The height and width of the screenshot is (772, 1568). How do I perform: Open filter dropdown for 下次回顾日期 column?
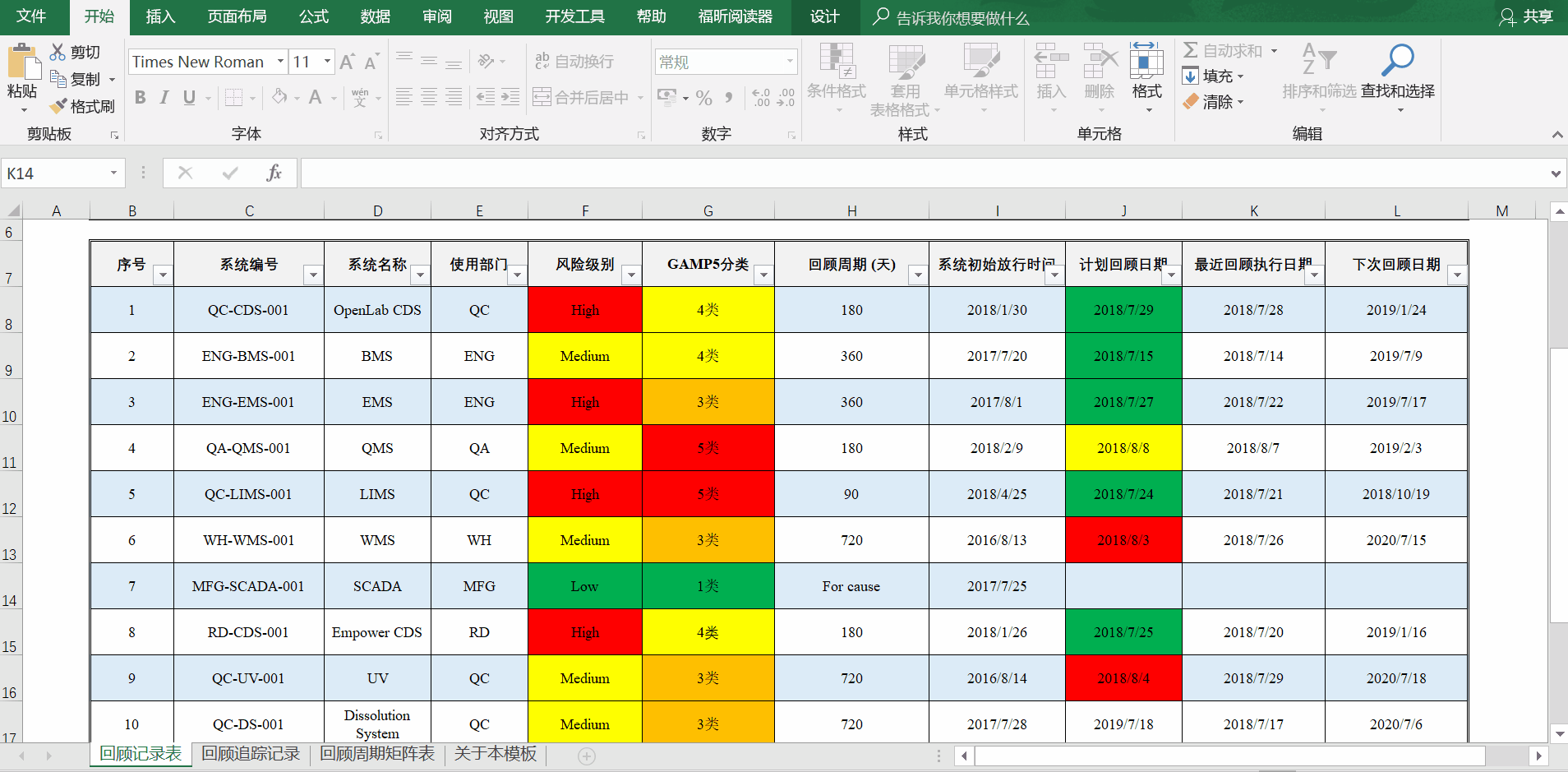point(1457,275)
